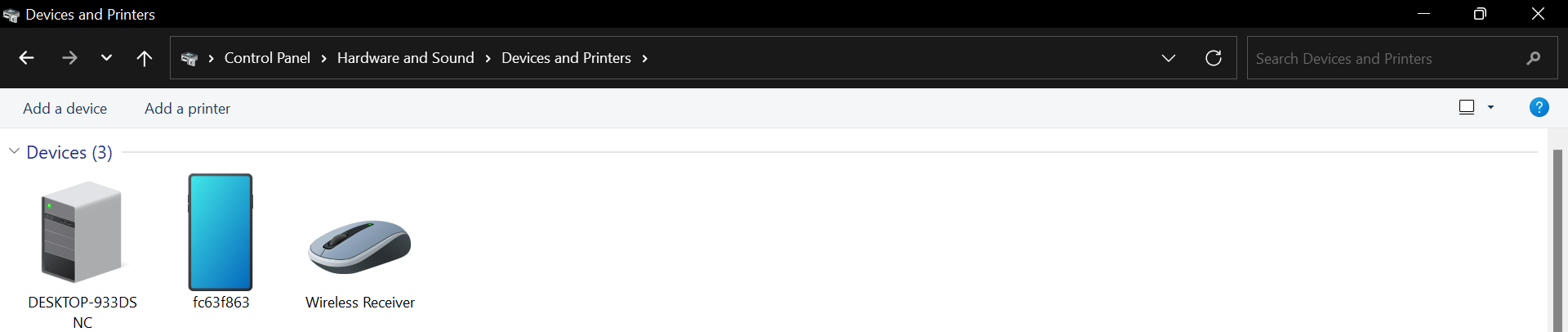Expand the address bar history dropdown

coord(1169,58)
